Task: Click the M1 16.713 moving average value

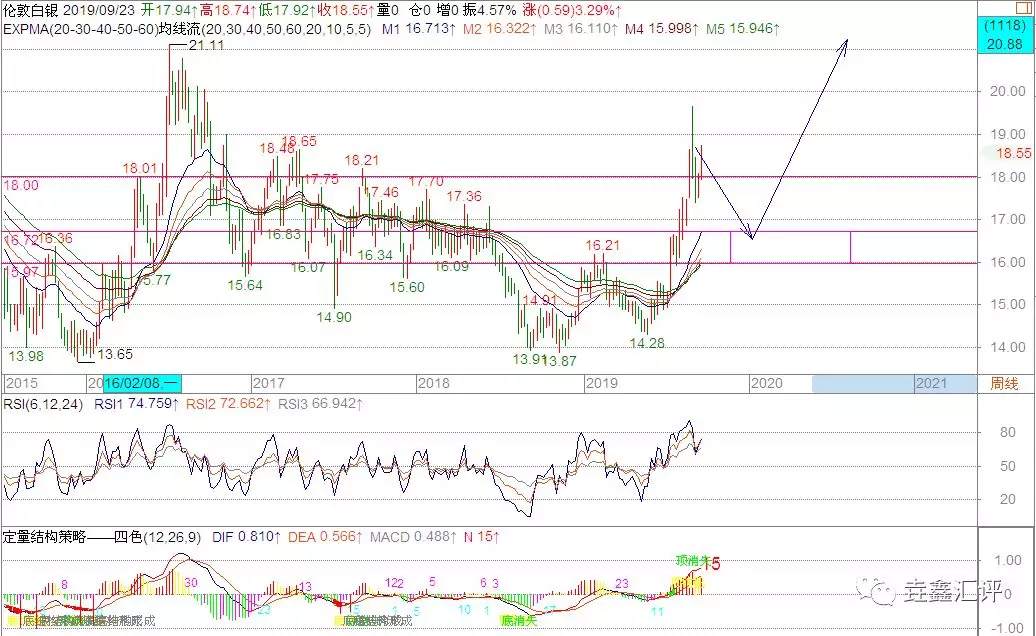Action: pos(419,29)
